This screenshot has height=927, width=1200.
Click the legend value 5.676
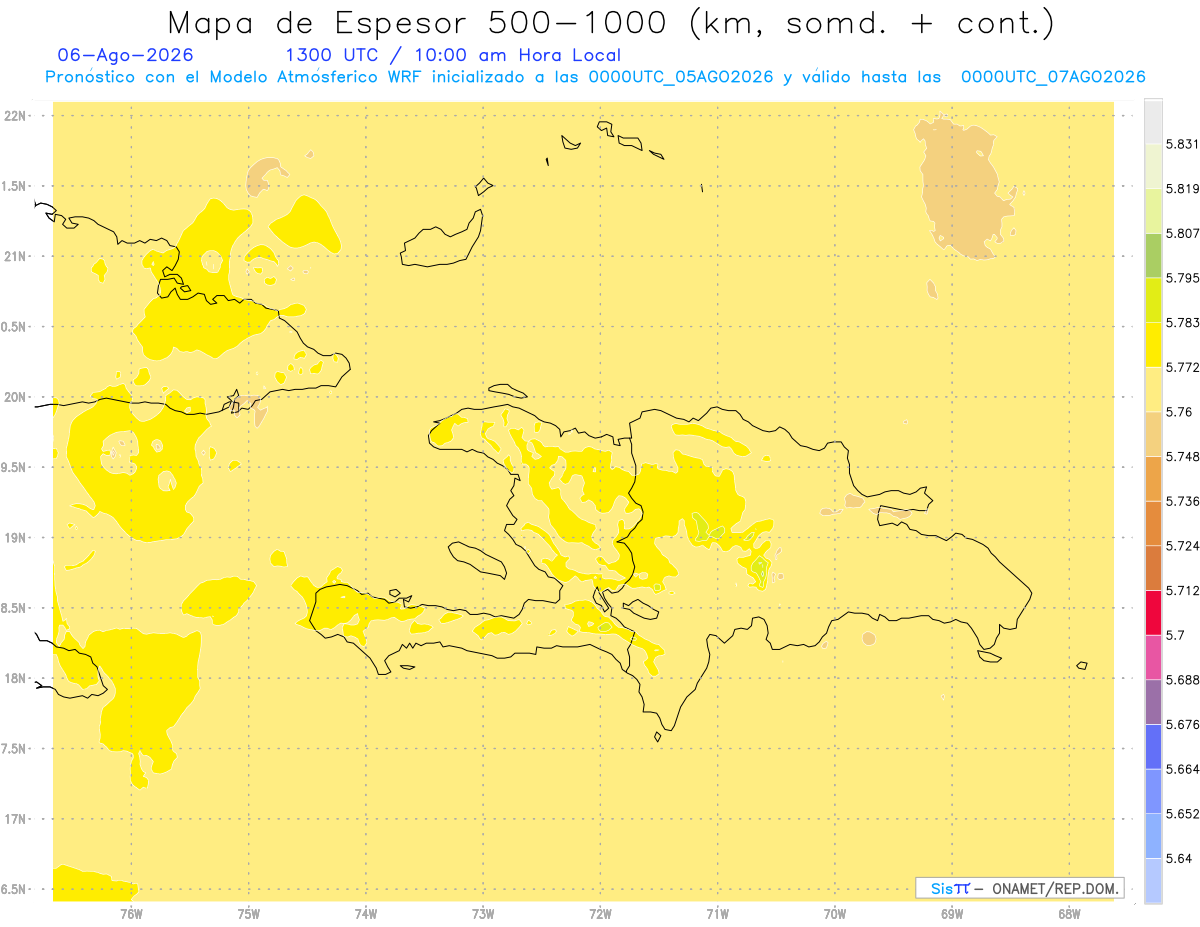click(x=1182, y=725)
